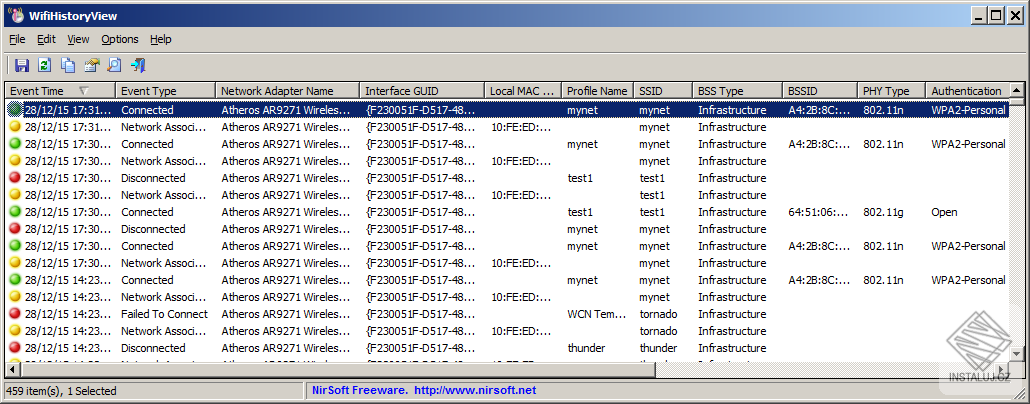
Task: Click the Network Adapter Name column header
Action: (x=288, y=91)
